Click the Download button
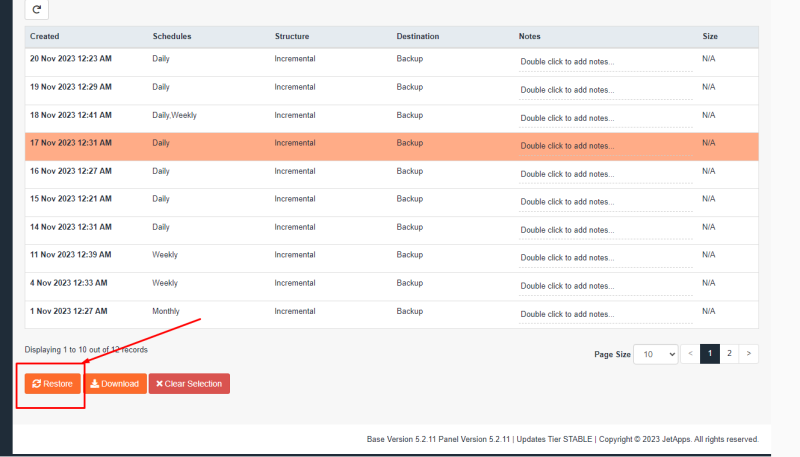The width and height of the screenshot is (800, 457). tap(115, 384)
